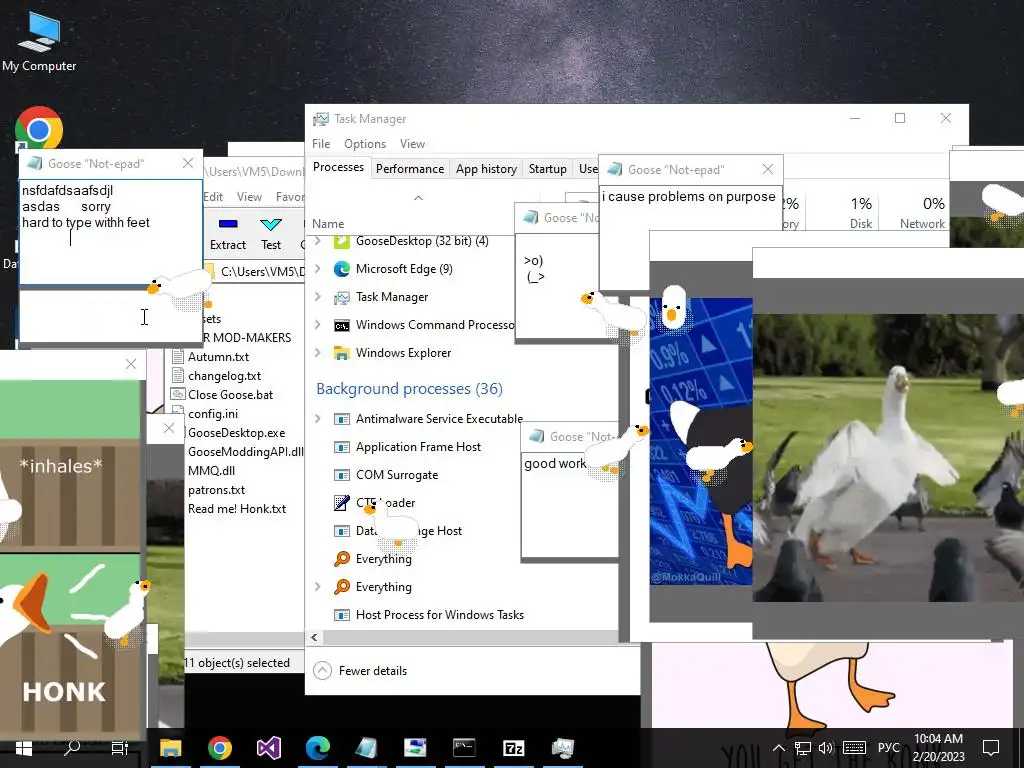
Task: Click Test in the 7-Zip toolbar
Action: coord(271,234)
